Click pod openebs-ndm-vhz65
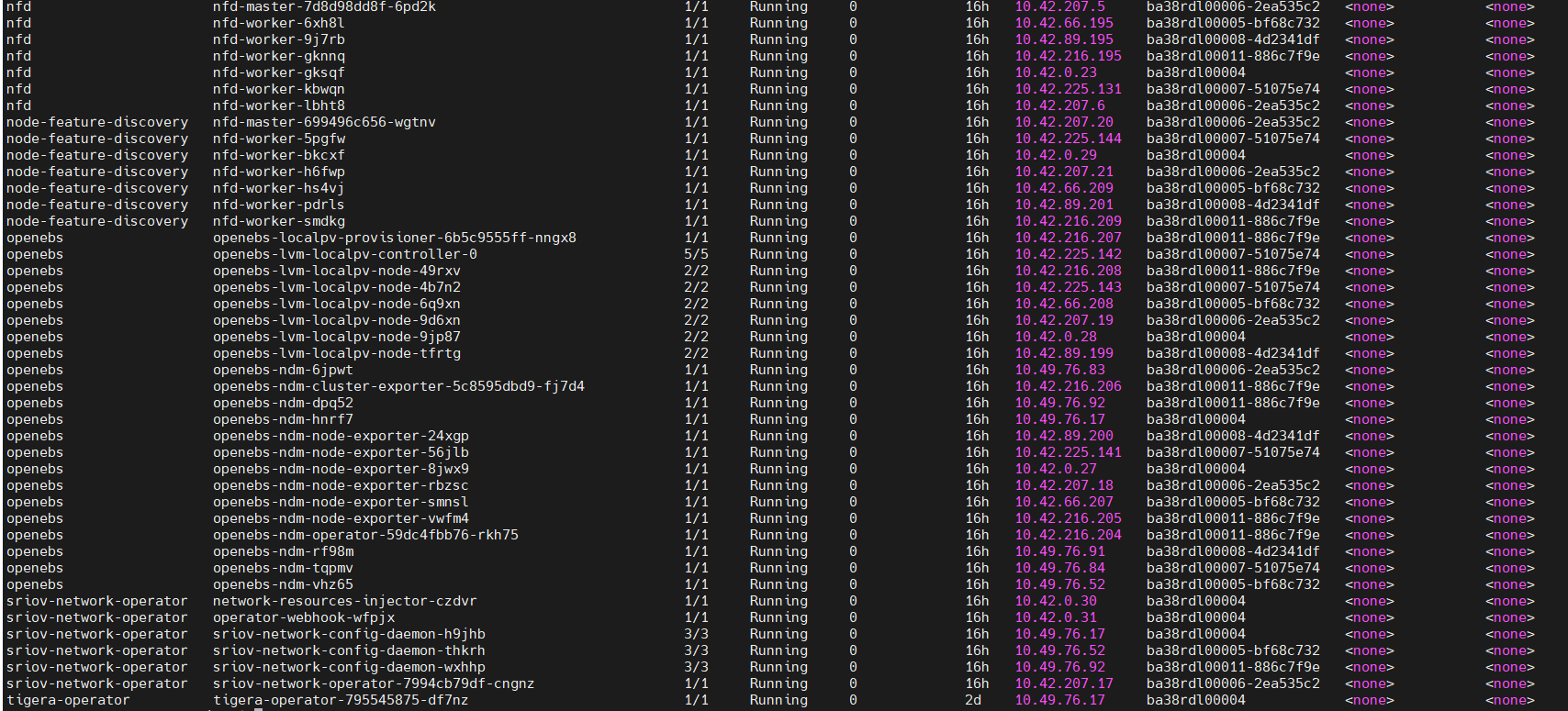This screenshot has height=711, width=1568. point(283,584)
